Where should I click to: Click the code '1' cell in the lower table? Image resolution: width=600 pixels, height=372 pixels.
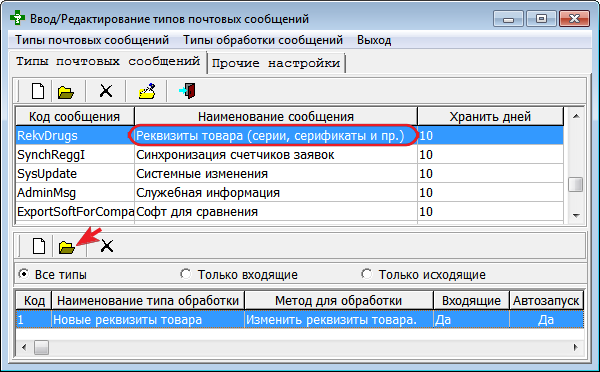(x=34, y=320)
